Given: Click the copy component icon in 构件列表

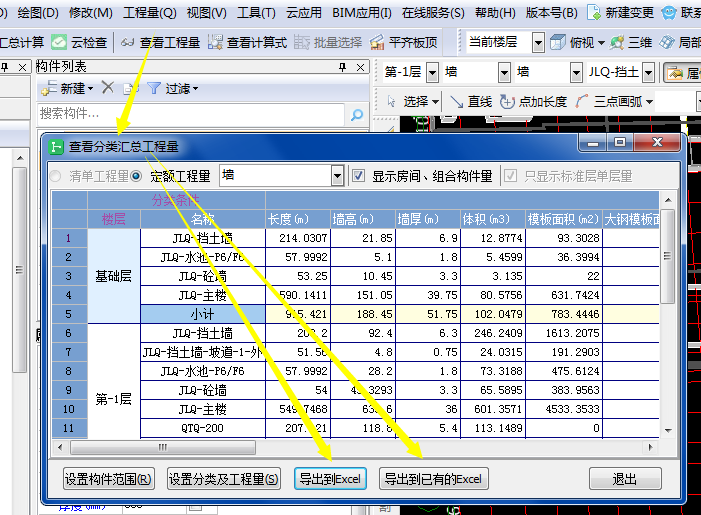Looking at the screenshot, I should 130,88.
